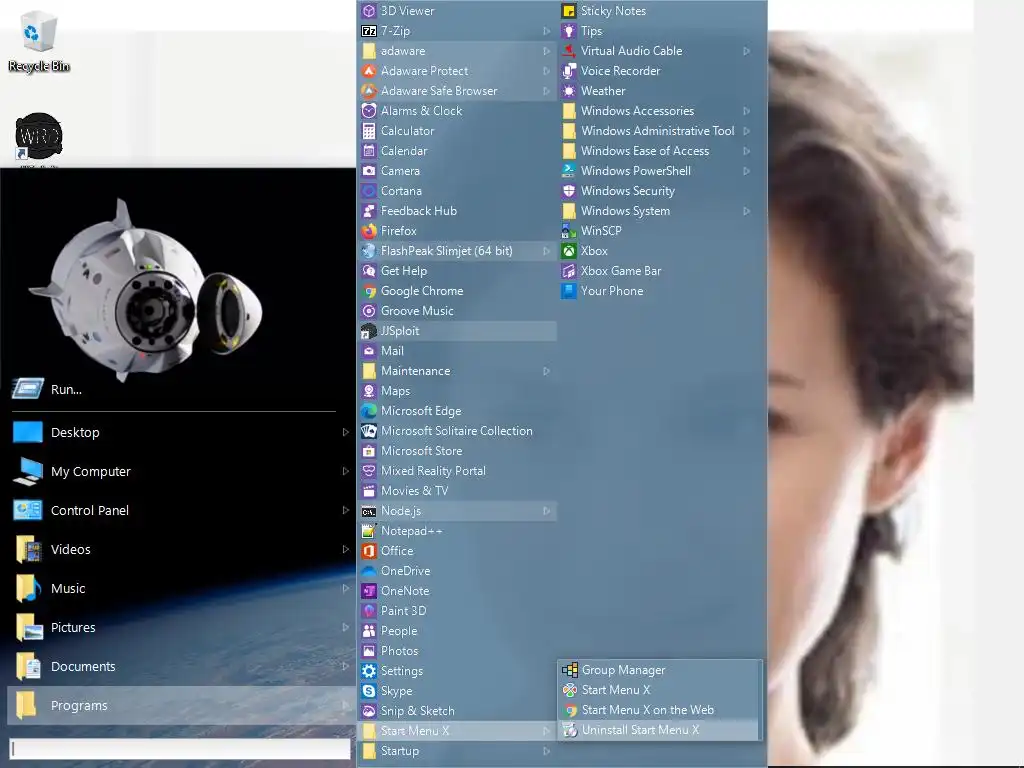Click the Groove Music icon

[369, 311]
